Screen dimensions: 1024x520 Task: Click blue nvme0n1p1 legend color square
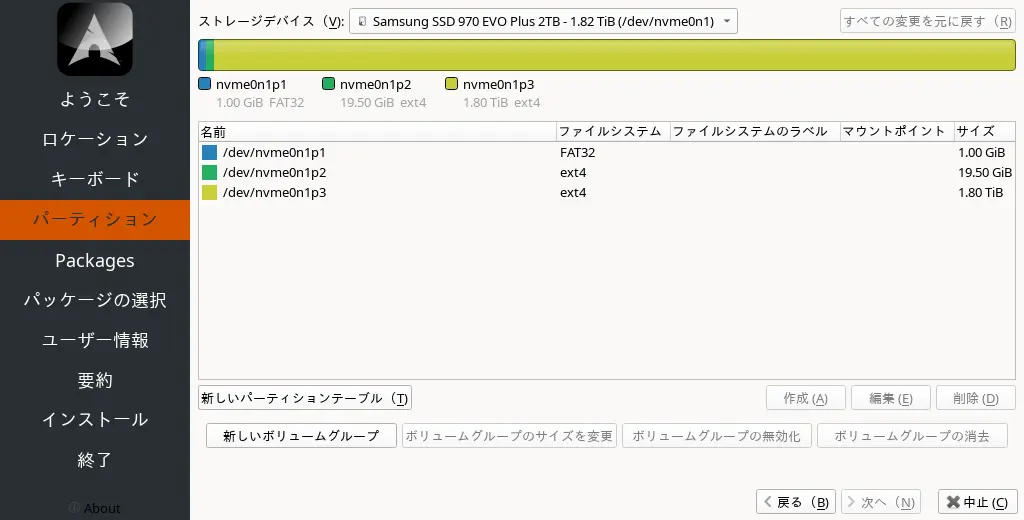[x=205, y=85]
